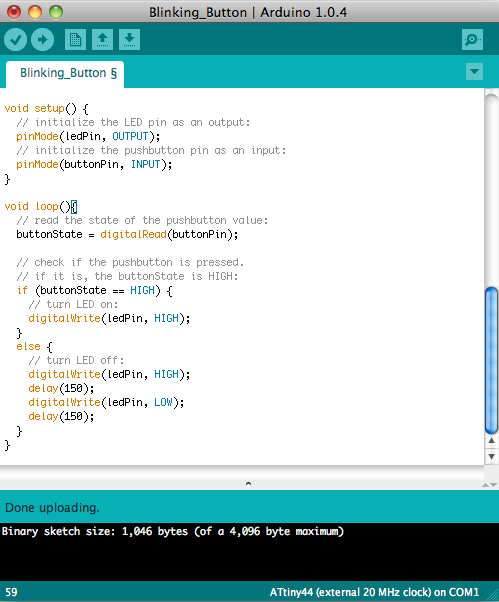This screenshot has height=602, width=499.
Task: Click the '// turn LED on:' comment
Action: (73, 304)
